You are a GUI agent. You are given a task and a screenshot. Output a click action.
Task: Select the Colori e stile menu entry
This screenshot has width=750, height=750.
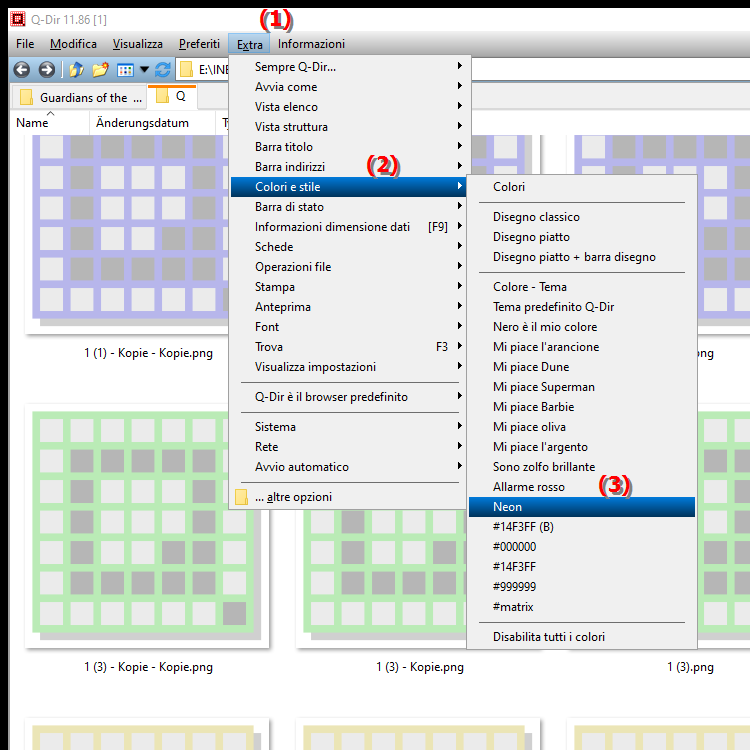pyautogui.click(x=349, y=187)
